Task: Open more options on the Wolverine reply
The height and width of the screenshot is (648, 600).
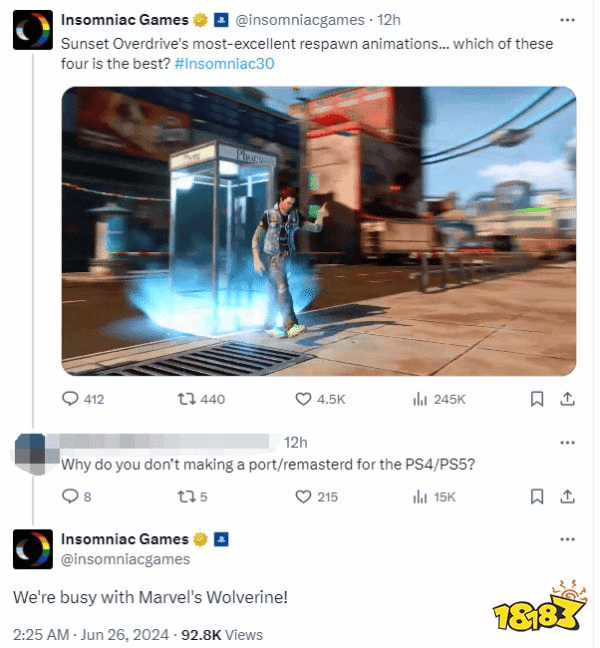Action: [x=567, y=539]
